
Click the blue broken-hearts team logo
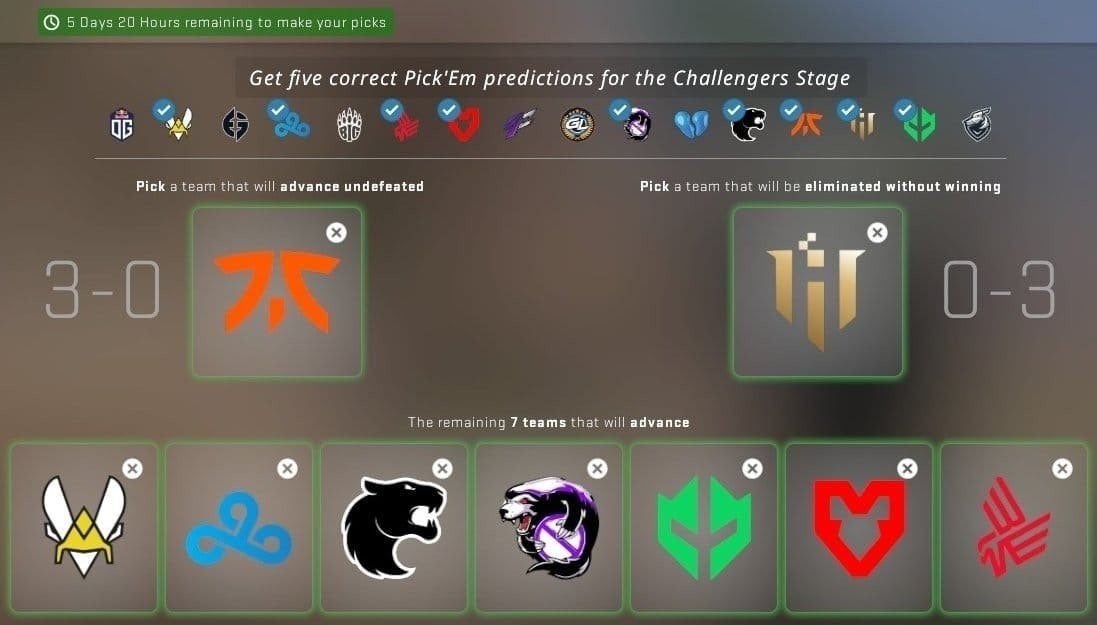tap(691, 125)
